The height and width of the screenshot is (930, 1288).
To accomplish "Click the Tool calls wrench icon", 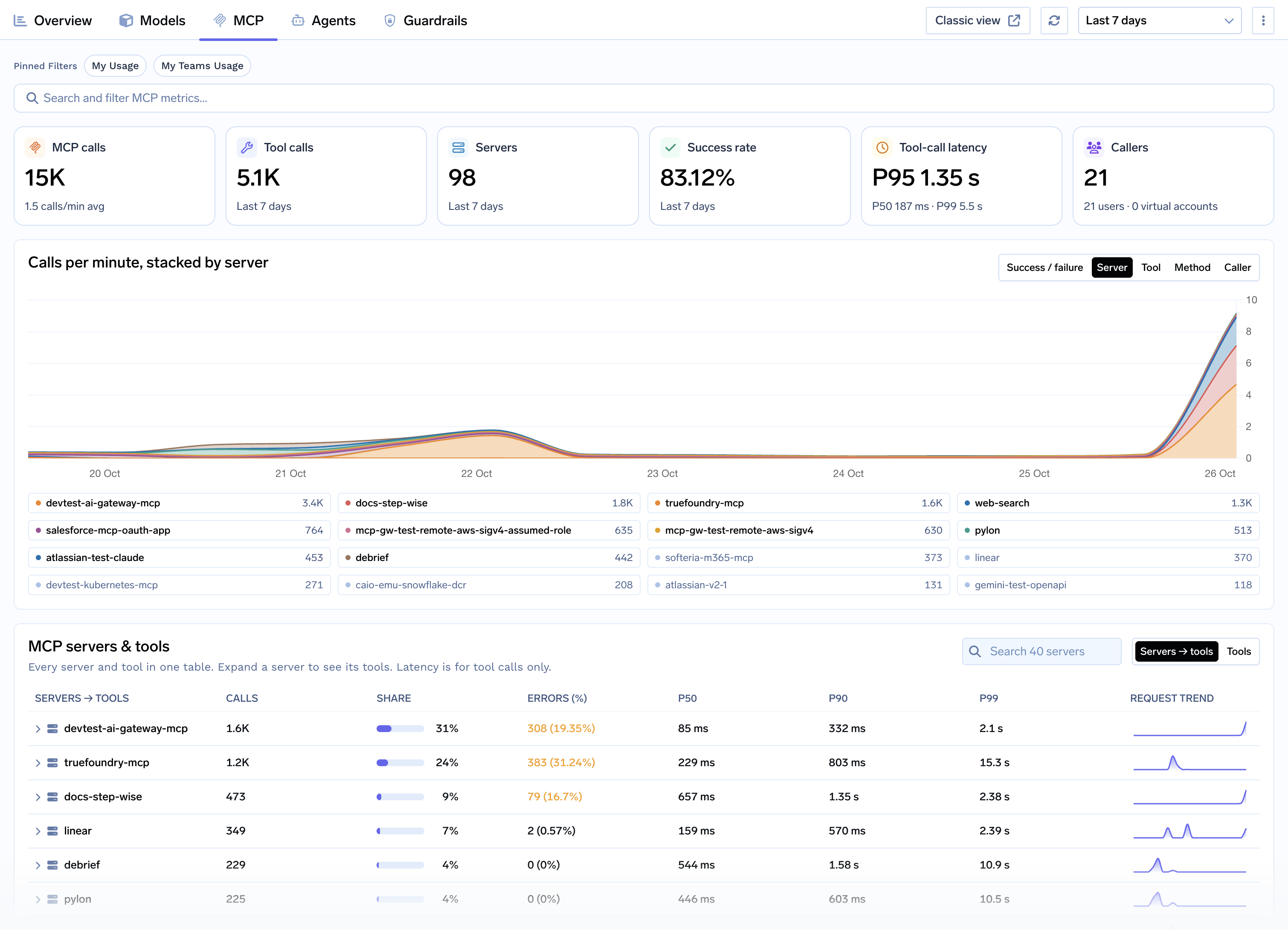I will [x=247, y=147].
